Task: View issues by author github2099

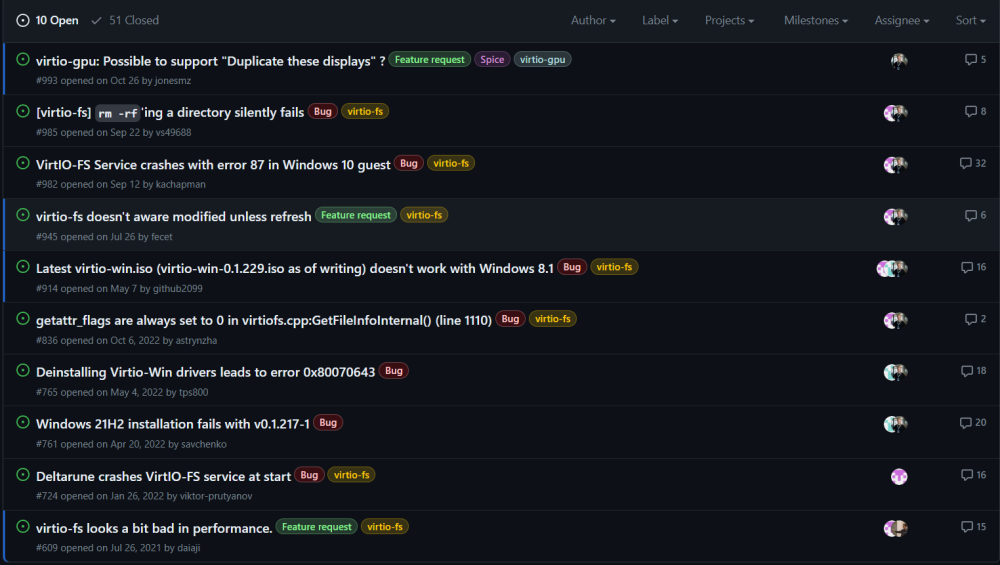Action: (x=178, y=288)
